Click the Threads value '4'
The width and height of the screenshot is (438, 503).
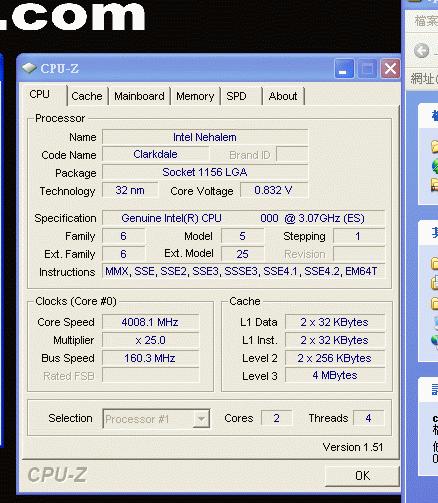point(368,418)
